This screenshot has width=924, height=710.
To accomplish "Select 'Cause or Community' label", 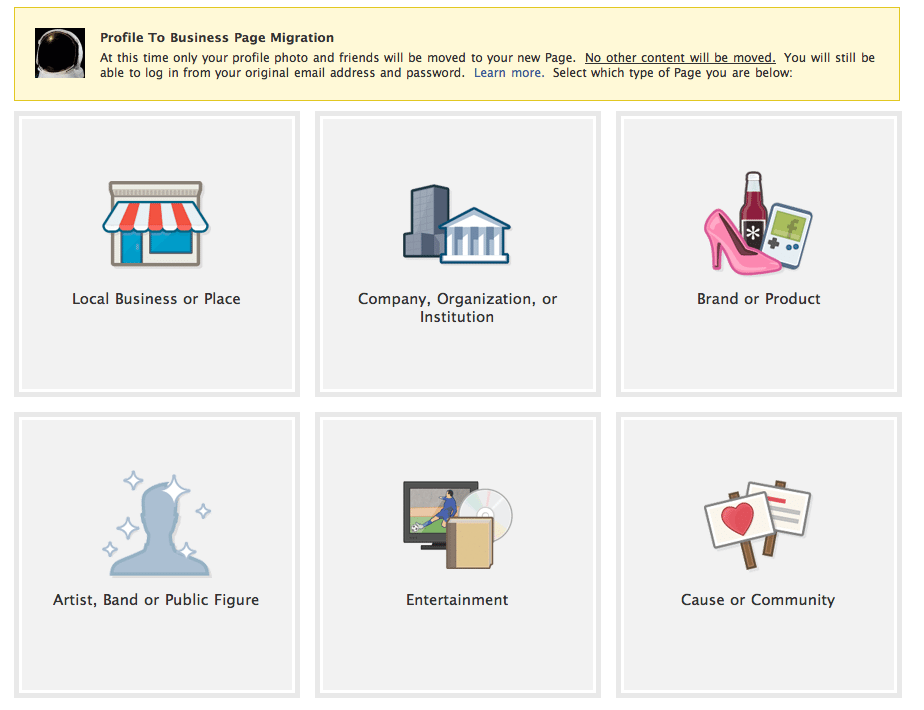I will (x=758, y=600).
